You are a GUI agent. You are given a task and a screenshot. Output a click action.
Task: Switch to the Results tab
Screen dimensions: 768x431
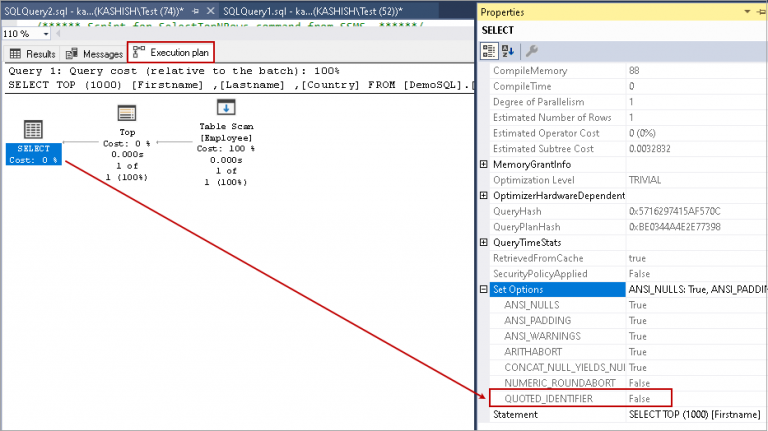32,53
